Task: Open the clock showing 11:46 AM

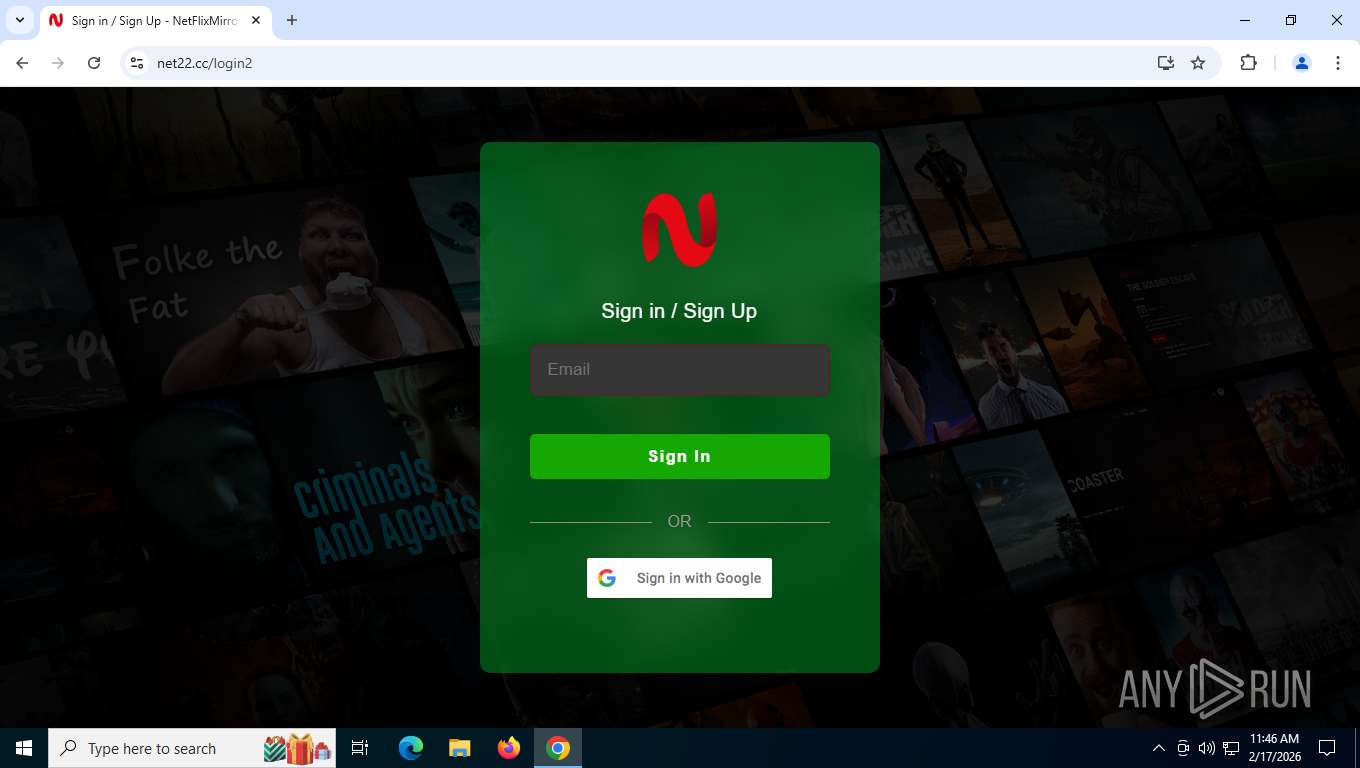Action: click(1275, 748)
